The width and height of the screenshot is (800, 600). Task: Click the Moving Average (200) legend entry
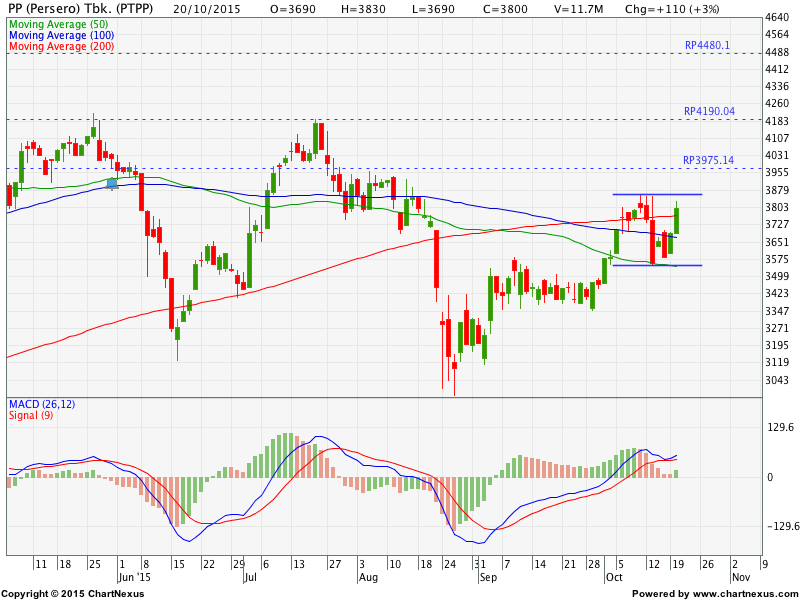click(60, 47)
